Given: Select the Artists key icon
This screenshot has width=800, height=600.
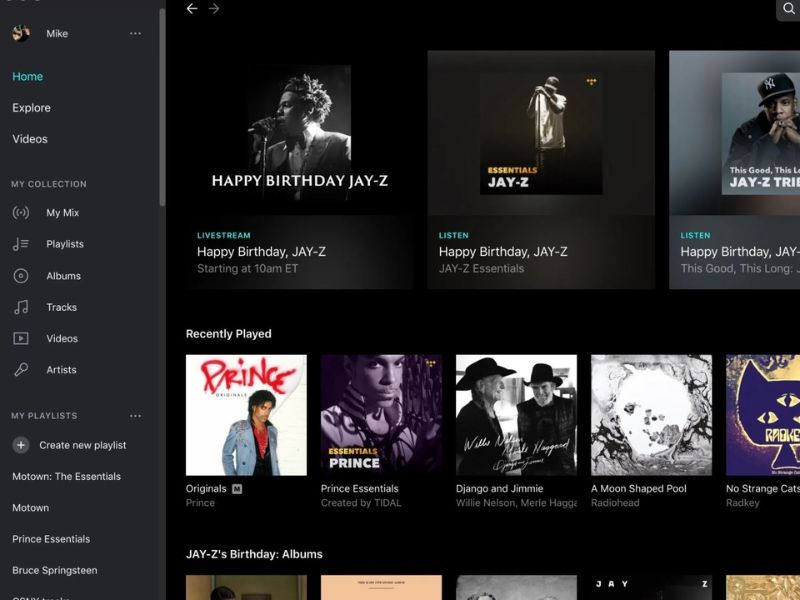Looking at the screenshot, I should pyautogui.click(x=20, y=370).
